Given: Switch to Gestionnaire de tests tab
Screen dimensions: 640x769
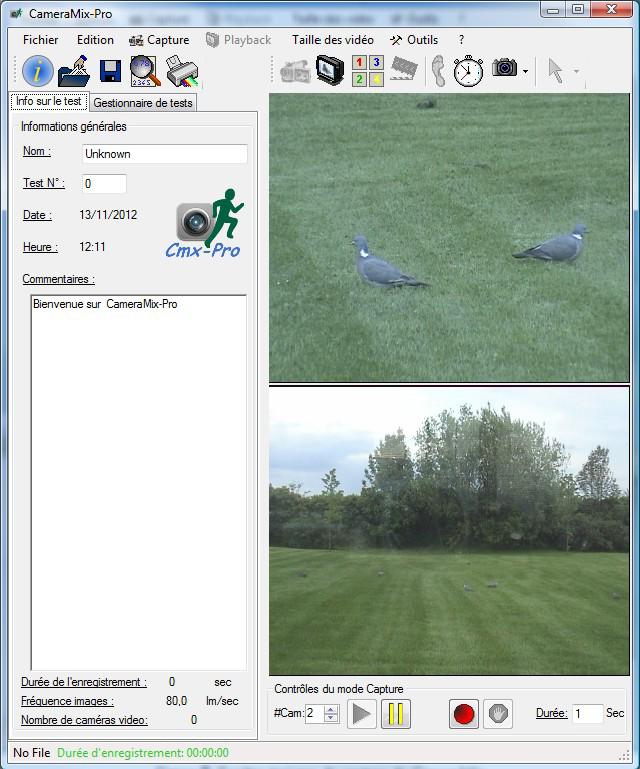Looking at the screenshot, I should point(143,103).
